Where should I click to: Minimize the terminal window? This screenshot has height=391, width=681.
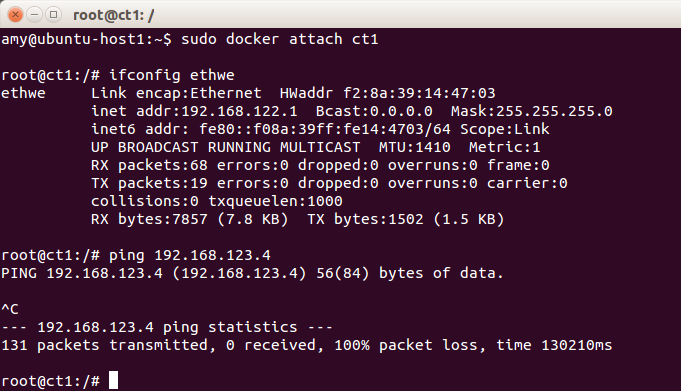click(34, 15)
